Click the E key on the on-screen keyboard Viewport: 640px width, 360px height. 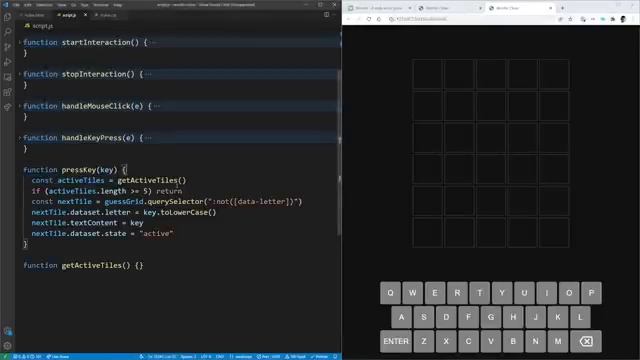tap(435, 293)
